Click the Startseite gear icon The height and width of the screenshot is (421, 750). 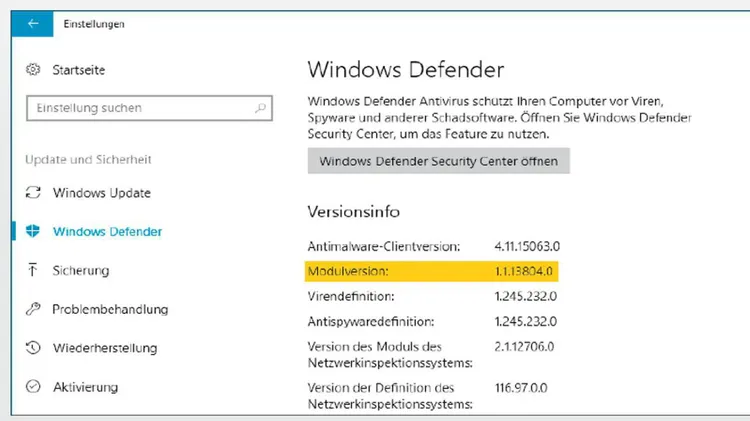[x=33, y=70]
